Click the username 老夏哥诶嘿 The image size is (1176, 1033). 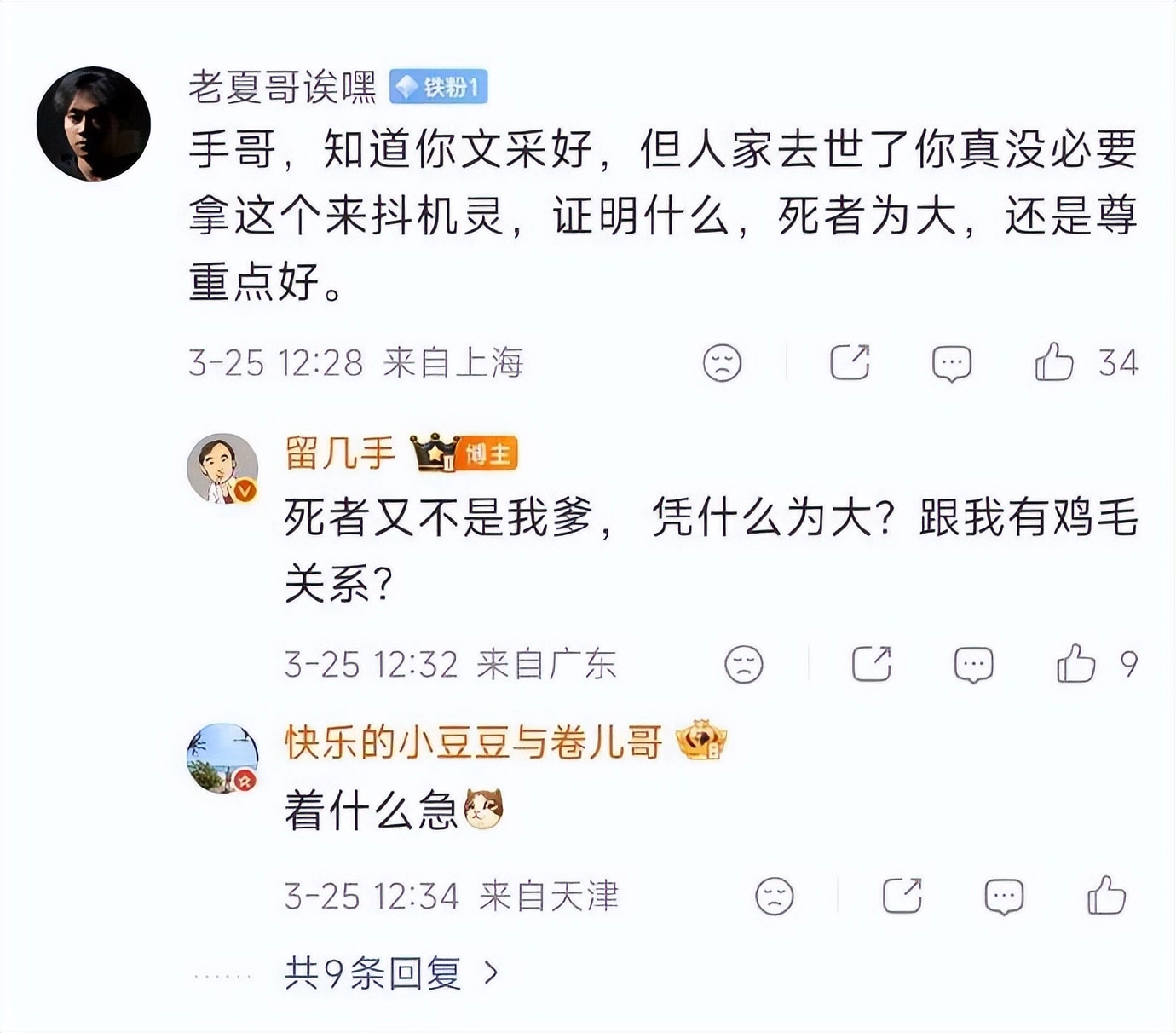tap(281, 85)
